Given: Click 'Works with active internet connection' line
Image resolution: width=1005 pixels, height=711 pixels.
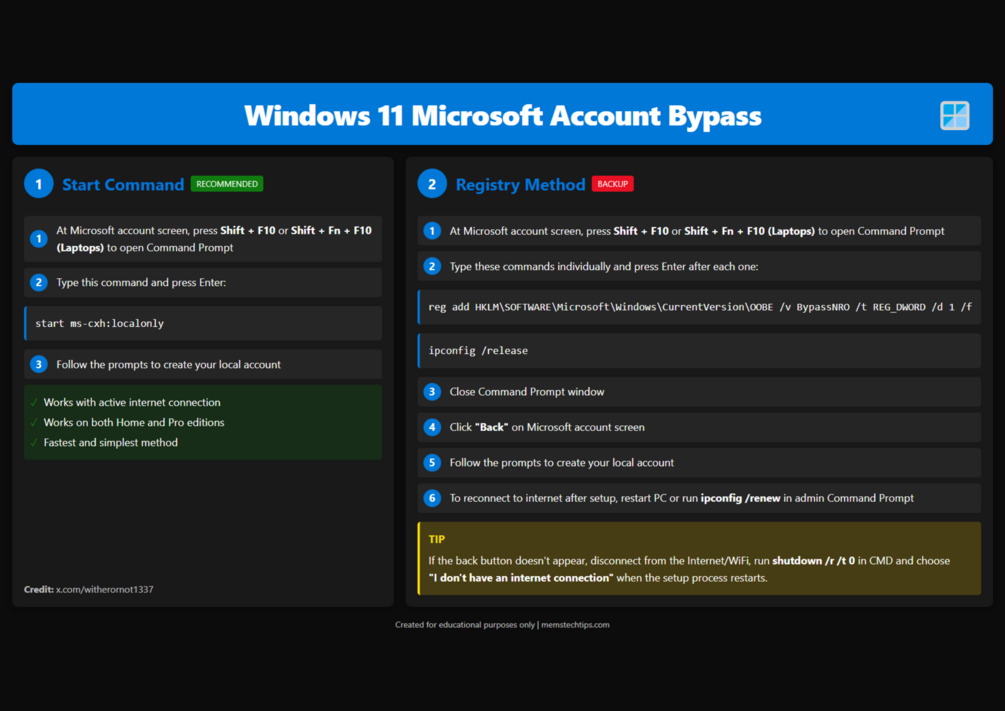Looking at the screenshot, I should 132,403.
